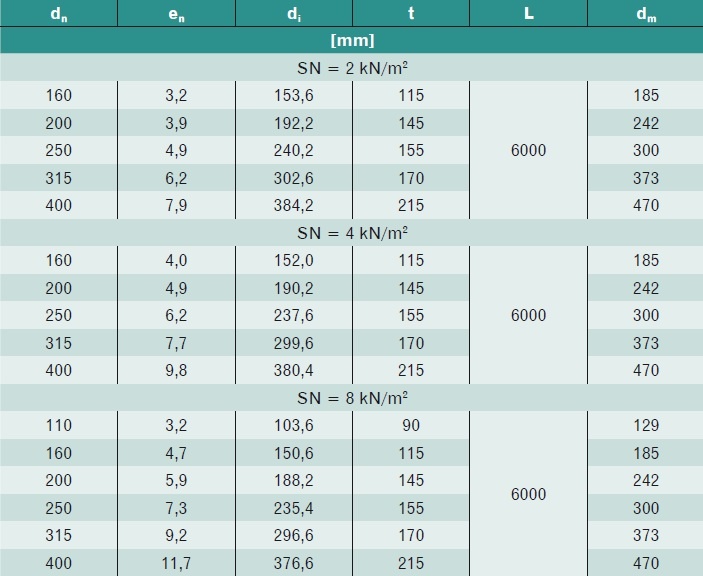Viewport: 703px width, 576px height.
Task: Click the 11,7 wall thickness cell
Action: (x=176, y=563)
